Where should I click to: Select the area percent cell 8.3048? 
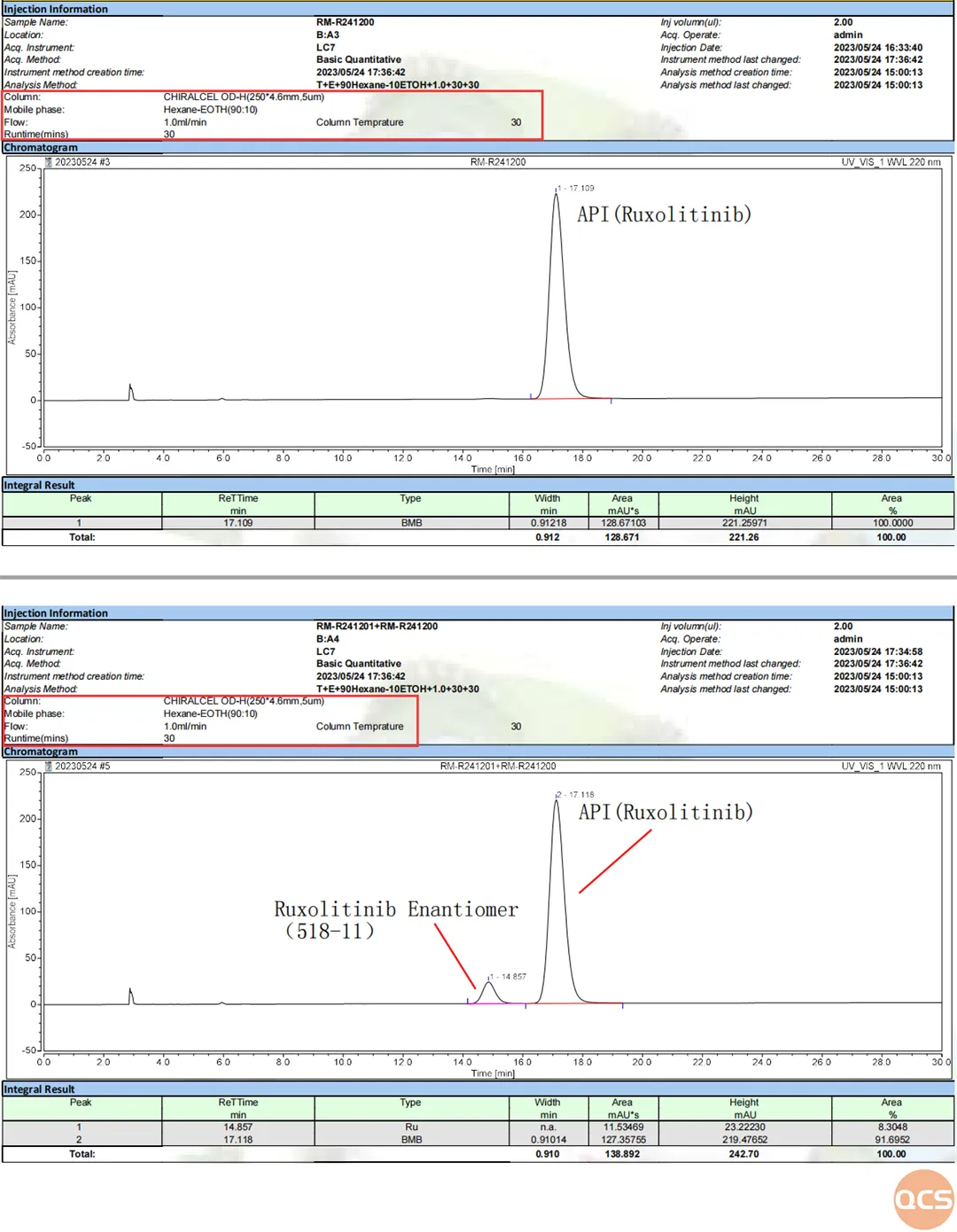(892, 1127)
